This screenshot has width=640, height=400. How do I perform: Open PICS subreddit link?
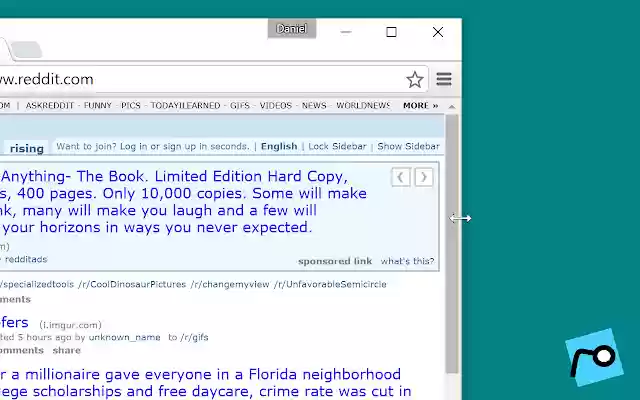click(x=131, y=106)
